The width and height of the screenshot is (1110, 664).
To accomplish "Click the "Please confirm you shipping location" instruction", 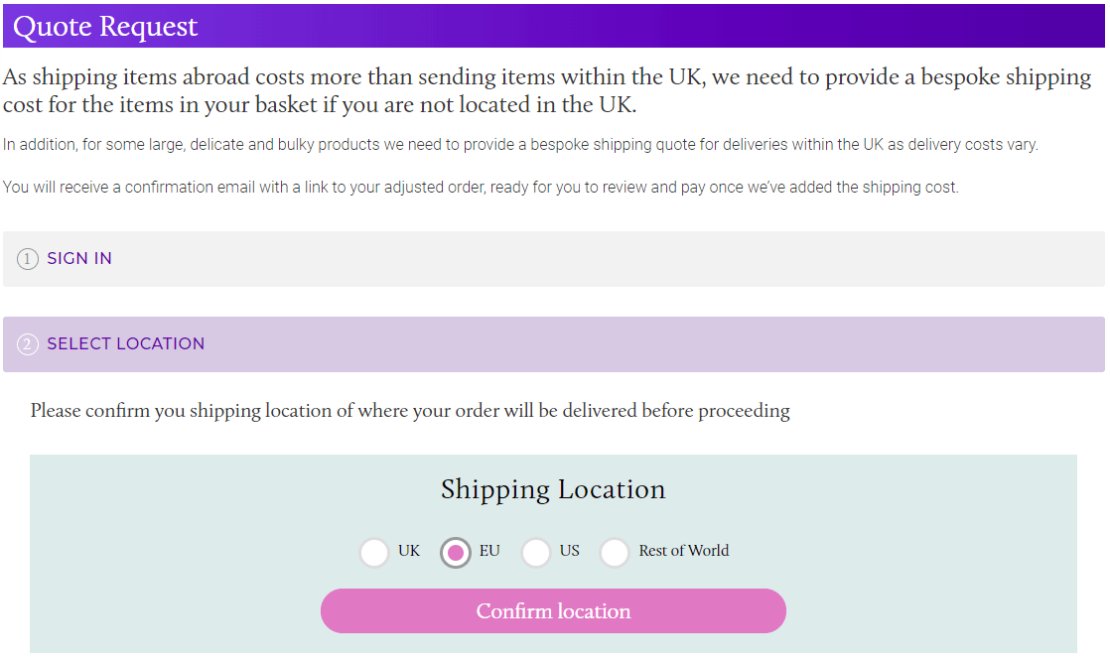I will pyautogui.click(x=410, y=411).
